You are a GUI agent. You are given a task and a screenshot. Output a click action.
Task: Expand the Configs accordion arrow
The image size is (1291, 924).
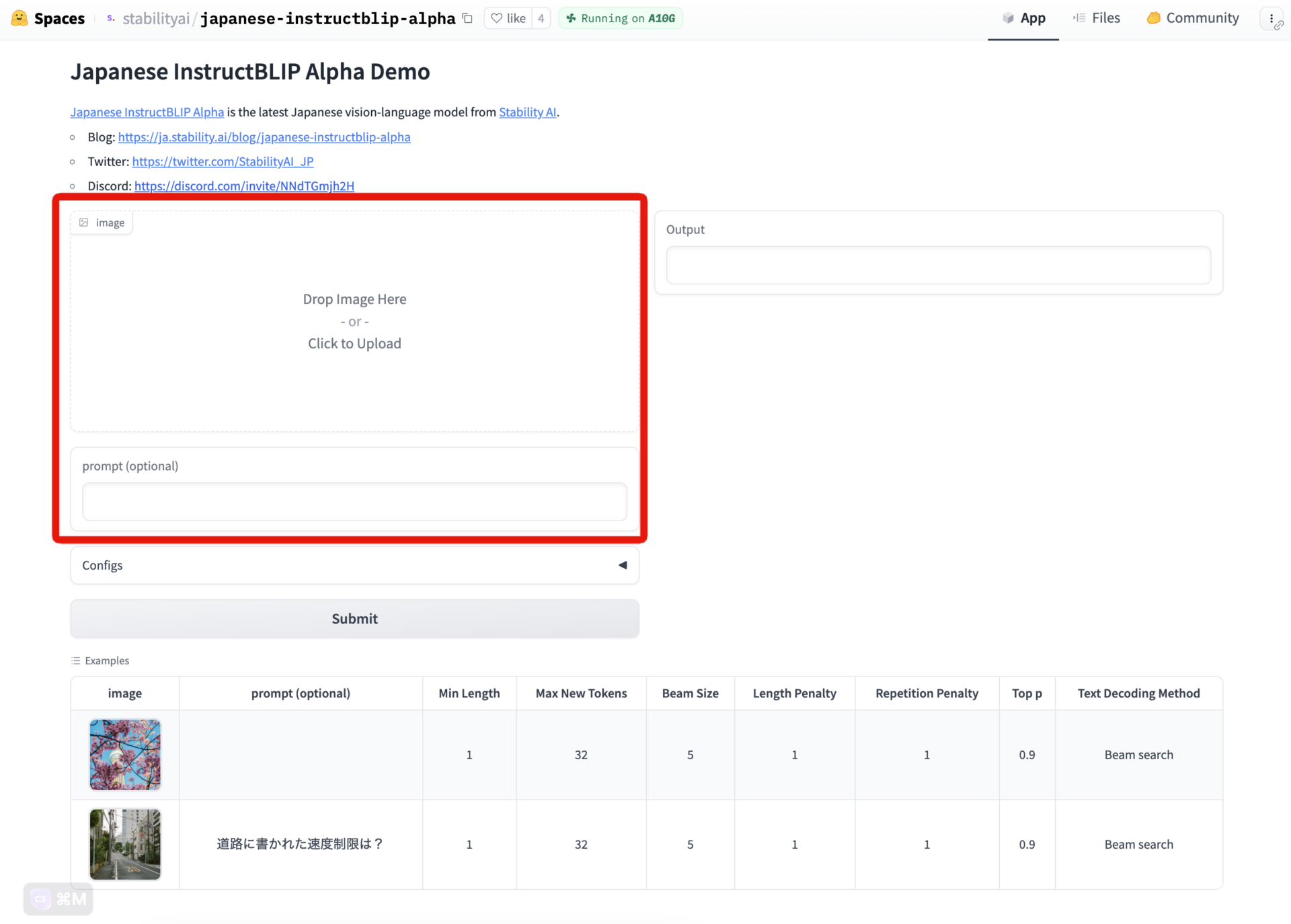(x=623, y=565)
